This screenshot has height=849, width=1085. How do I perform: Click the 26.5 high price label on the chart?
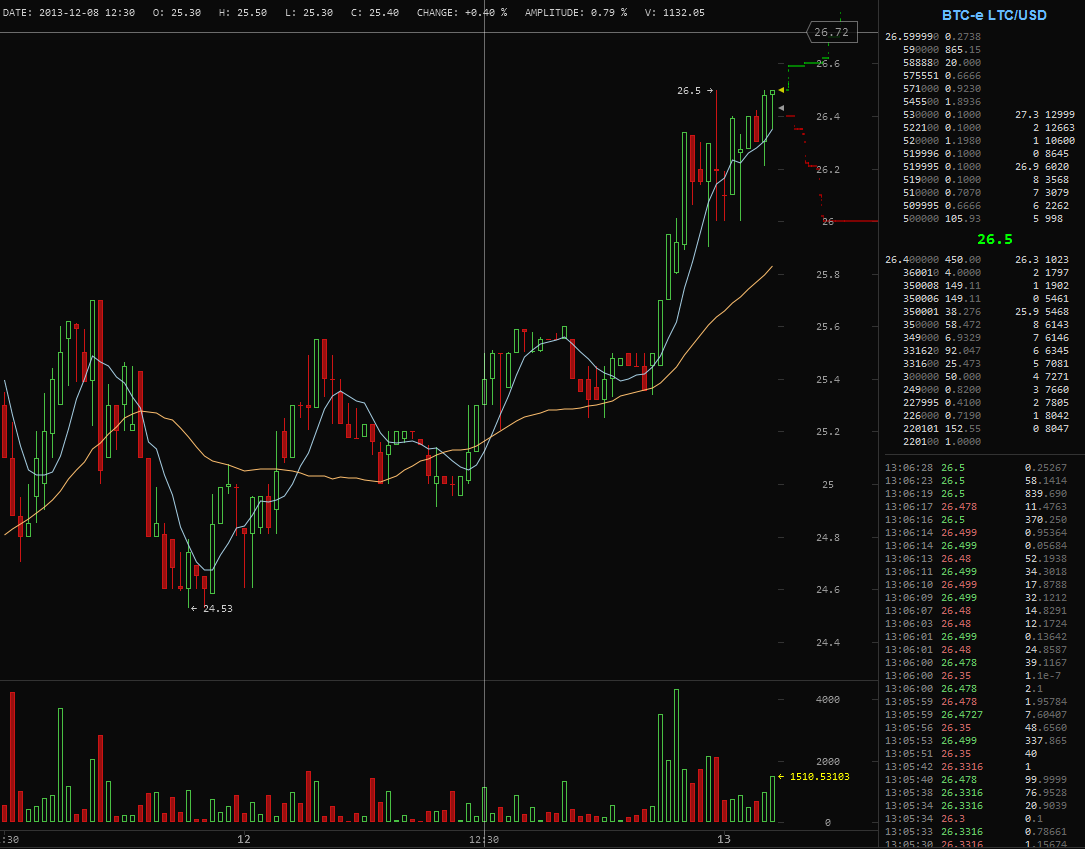(694, 91)
